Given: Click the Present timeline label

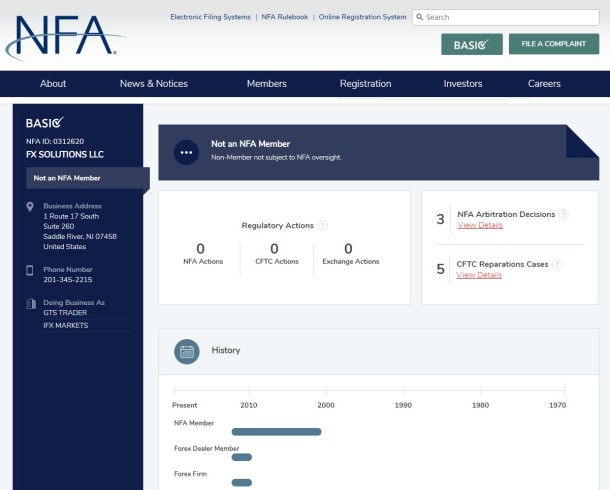Looking at the screenshot, I should (x=184, y=405).
